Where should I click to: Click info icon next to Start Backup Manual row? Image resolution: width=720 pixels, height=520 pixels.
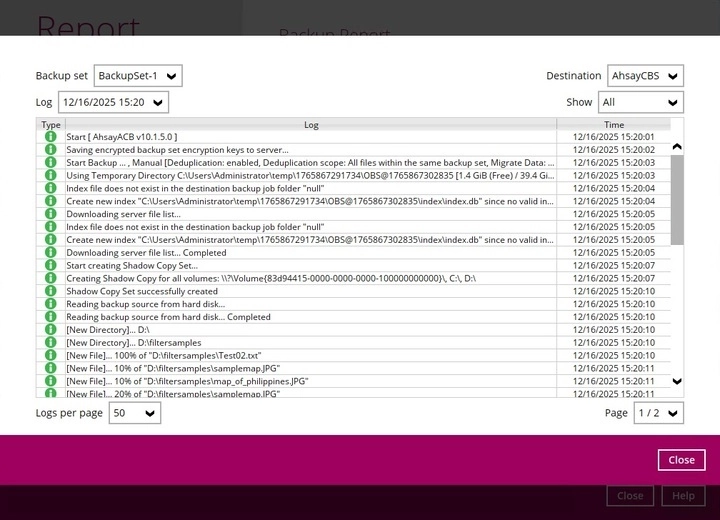[x=50, y=163]
